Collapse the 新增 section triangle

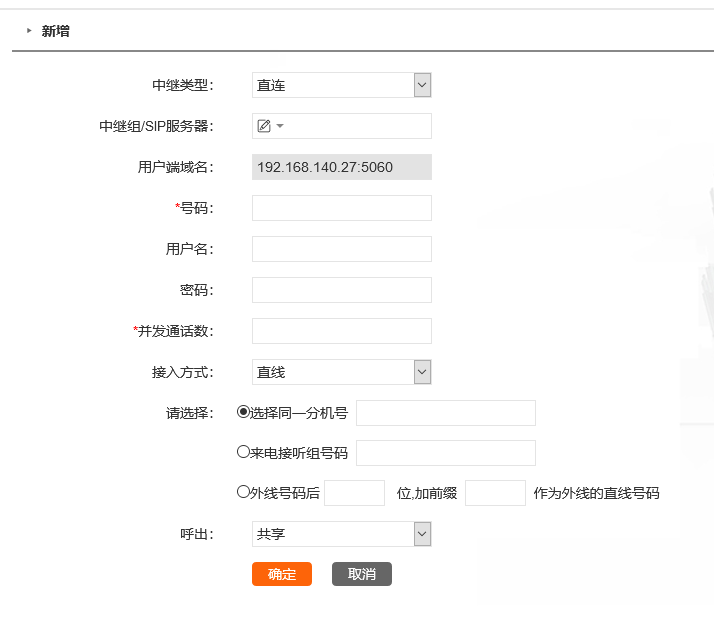click(x=29, y=31)
